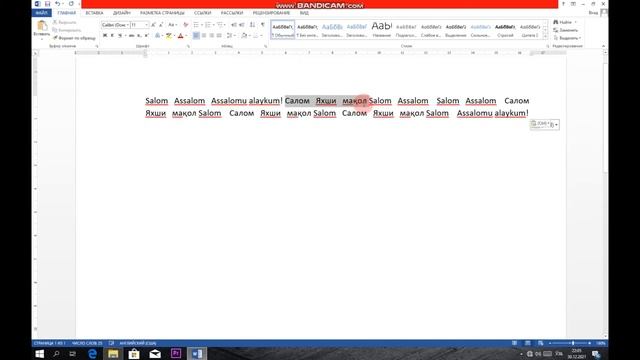Open the ФАЙЛ (File) tab
The width and height of the screenshot is (640, 360).
pos(41,13)
